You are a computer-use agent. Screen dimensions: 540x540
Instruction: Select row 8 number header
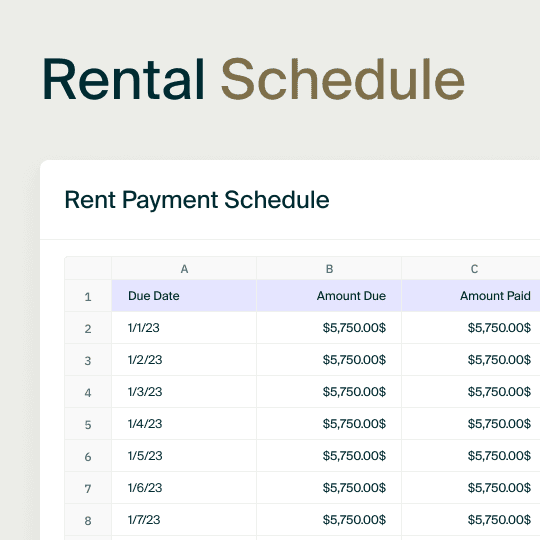tap(88, 520)
